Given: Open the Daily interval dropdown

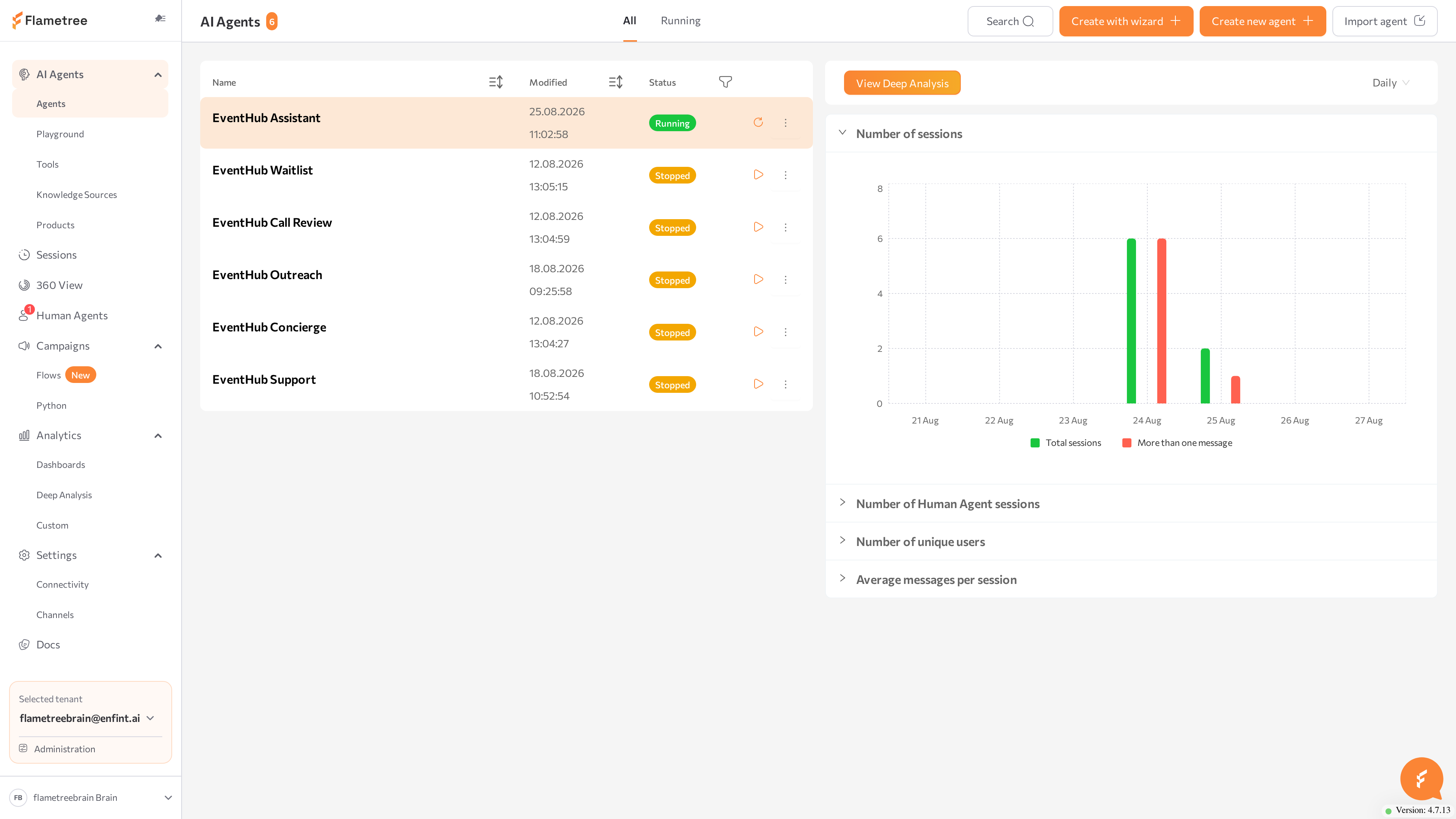Looking at the screenshot, I should click(x=1390, y=83).
